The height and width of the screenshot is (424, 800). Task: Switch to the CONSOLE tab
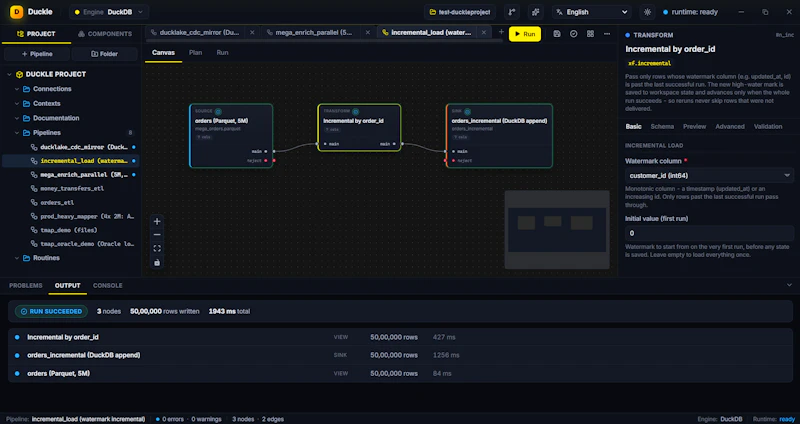(x=108, y=286)
